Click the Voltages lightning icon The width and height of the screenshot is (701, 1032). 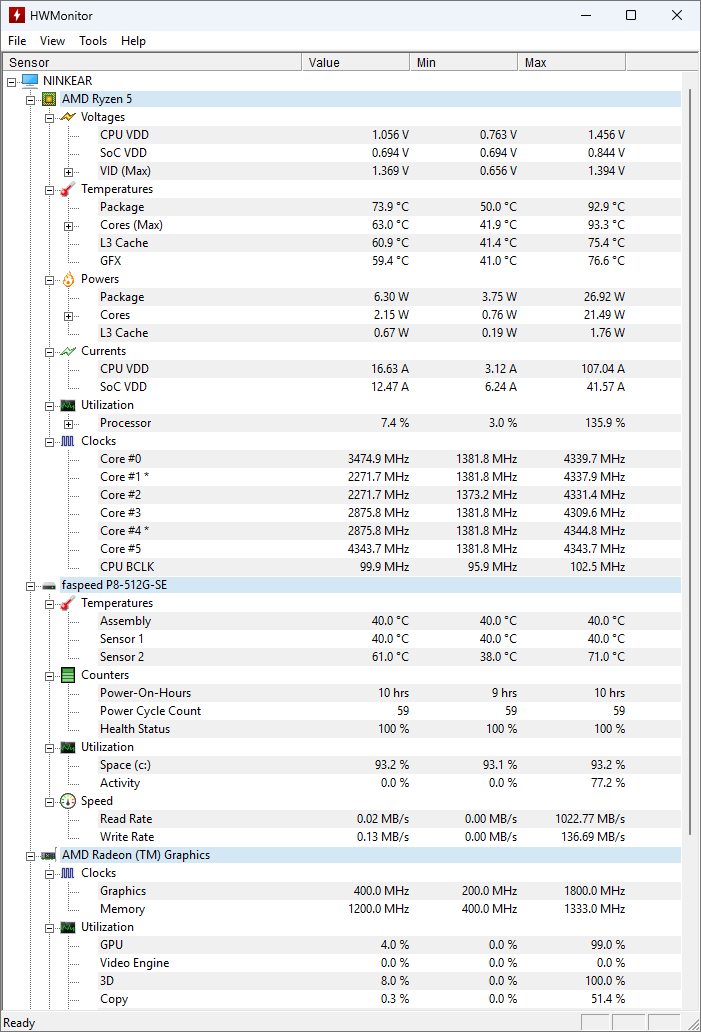pyautogui.click(x=68, y=117)
